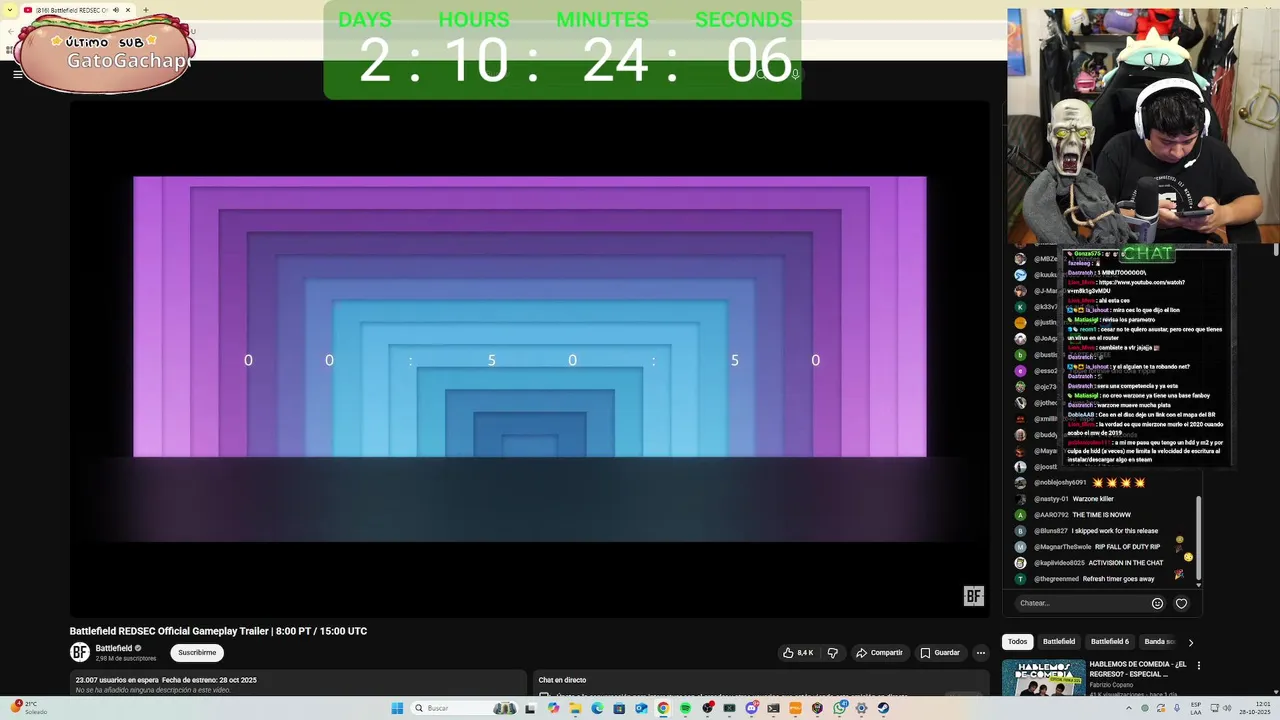Open the Windows Start menu
Viewport: 1280px width, 720px height.
tap(397, 708)
